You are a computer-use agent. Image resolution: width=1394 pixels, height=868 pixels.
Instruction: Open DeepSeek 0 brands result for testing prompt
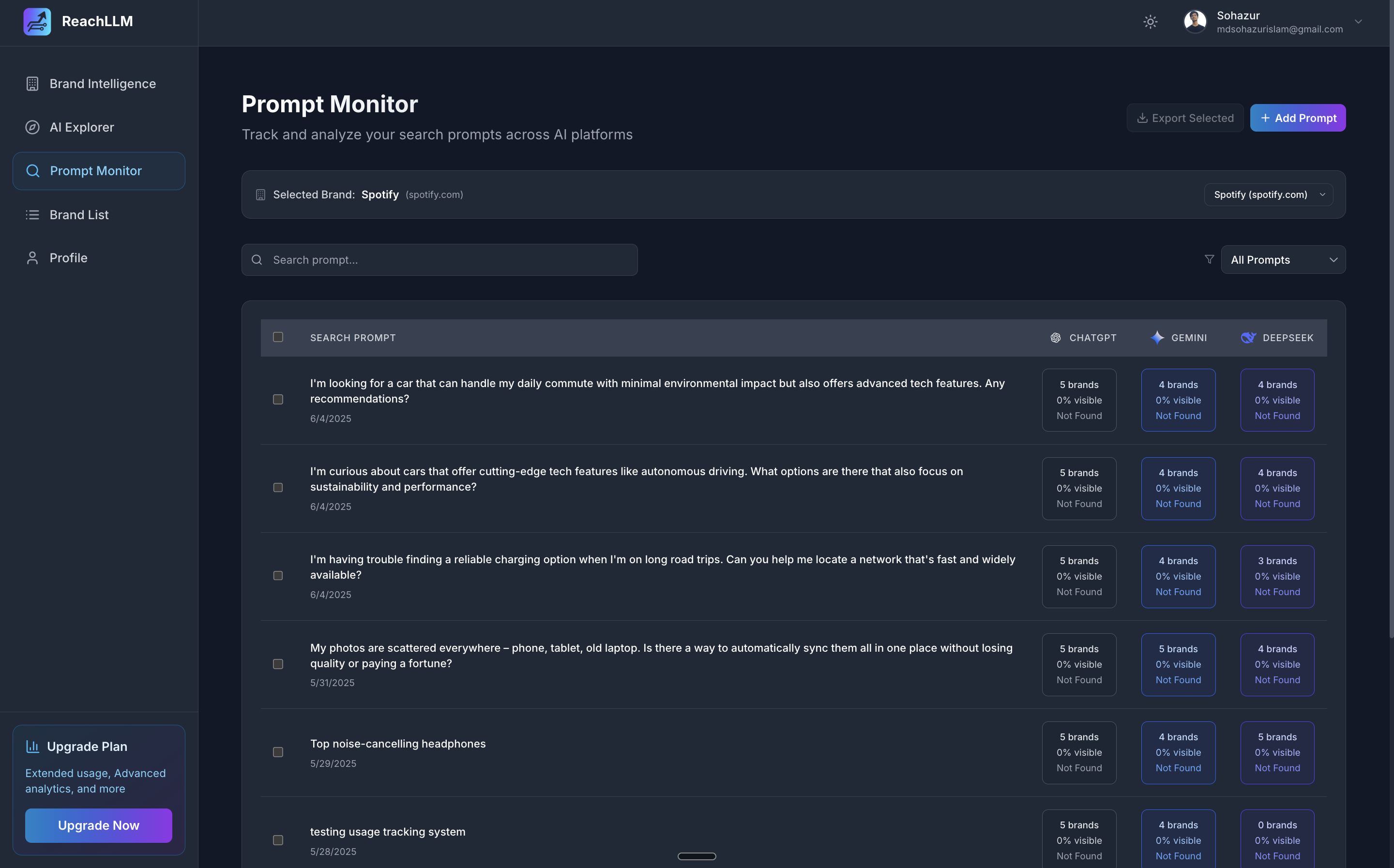1277,838
